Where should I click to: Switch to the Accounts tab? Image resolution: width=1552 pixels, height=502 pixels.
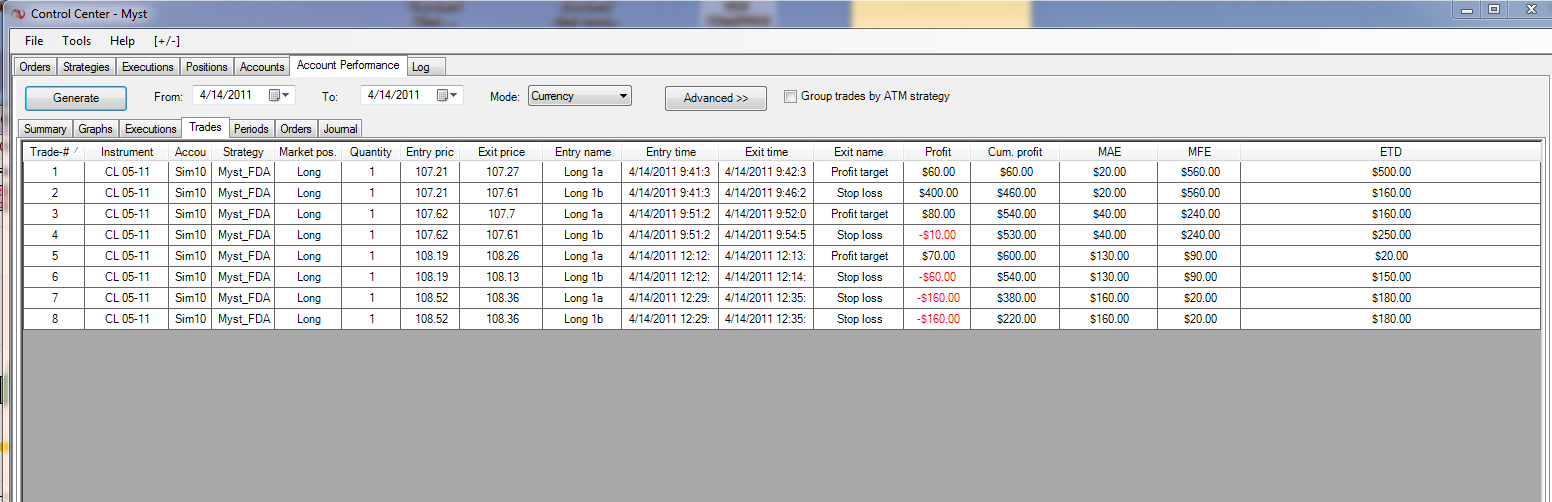point(262,67)
